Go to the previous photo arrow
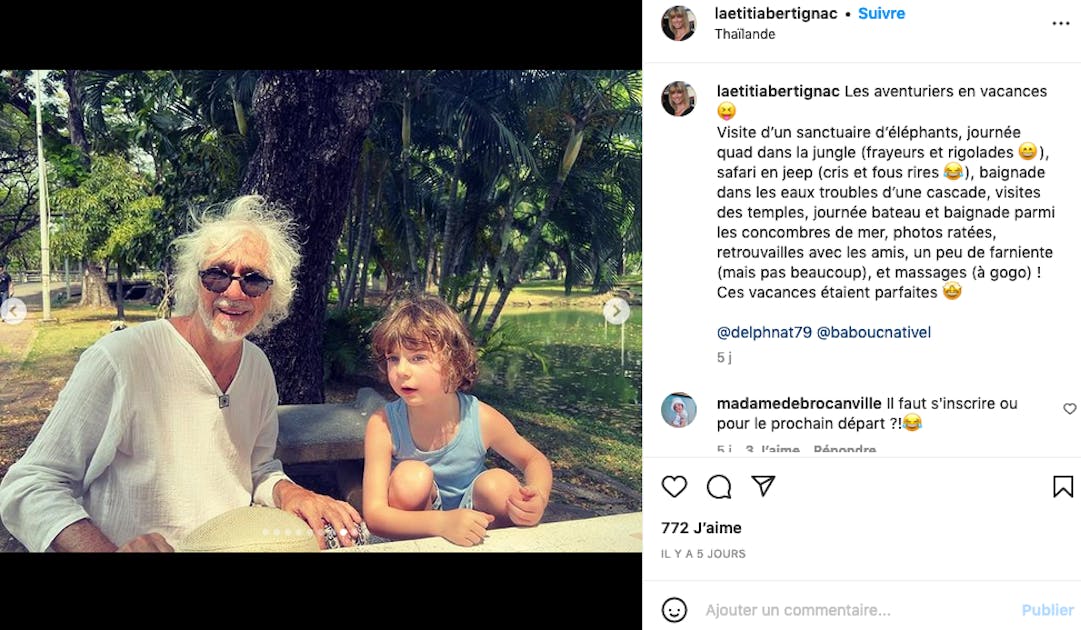 pos(13,312)
